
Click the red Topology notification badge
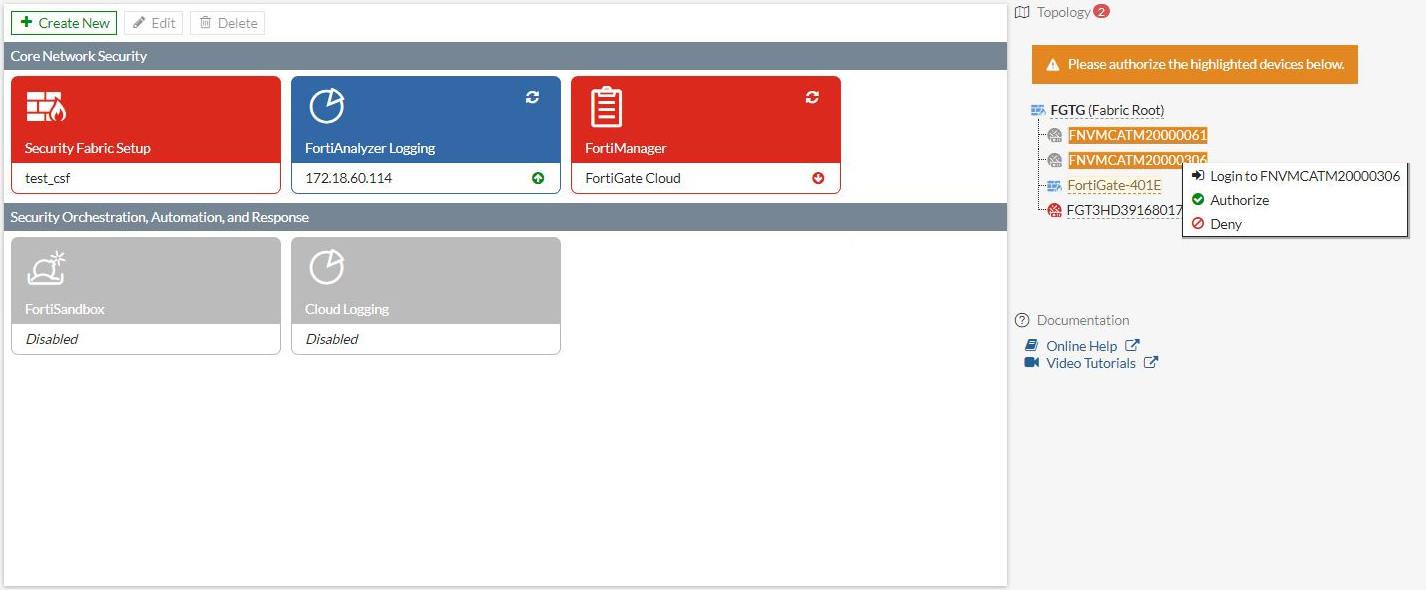pyautogui.click(x=1102, y=12)
